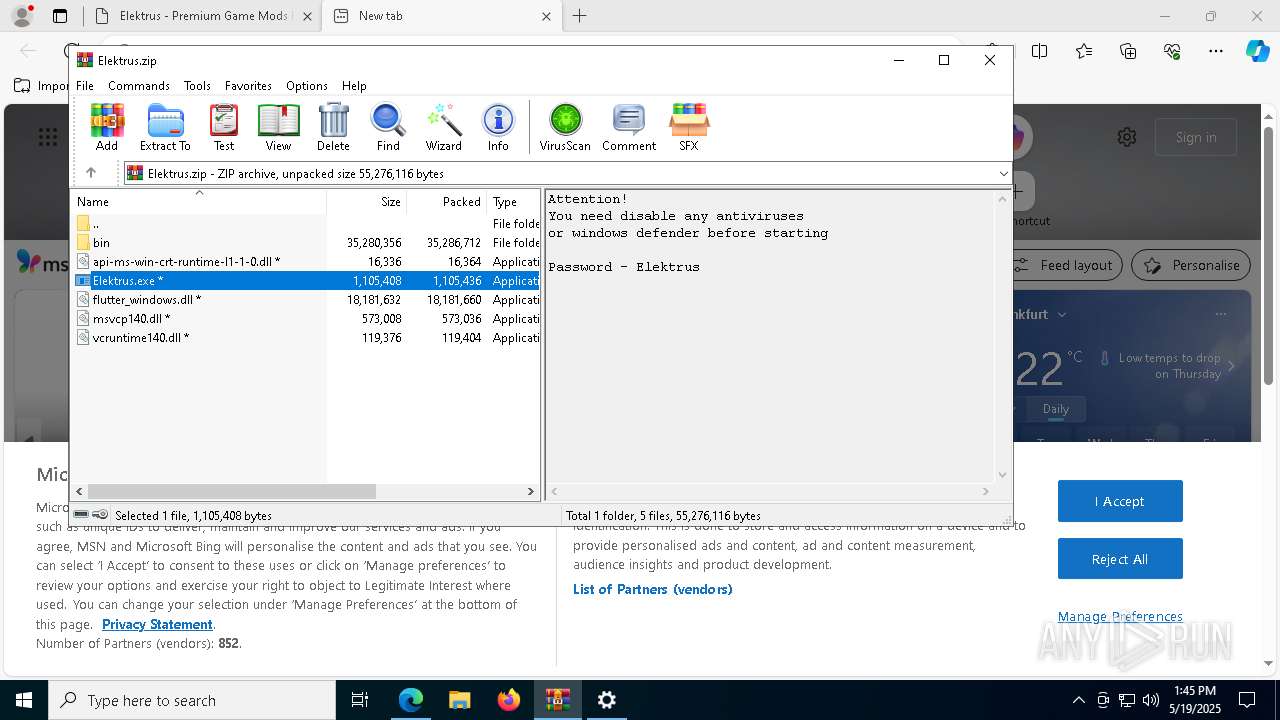This screenshot has height=720, width=1280.
Task: Click the Personalise button
Action: pos(1191,265)
